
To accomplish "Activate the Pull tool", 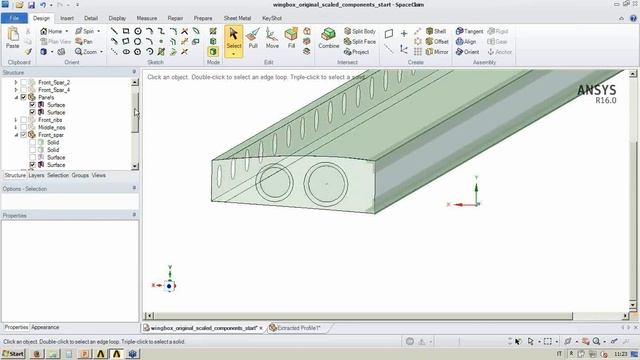I will (x=253, y=38).
